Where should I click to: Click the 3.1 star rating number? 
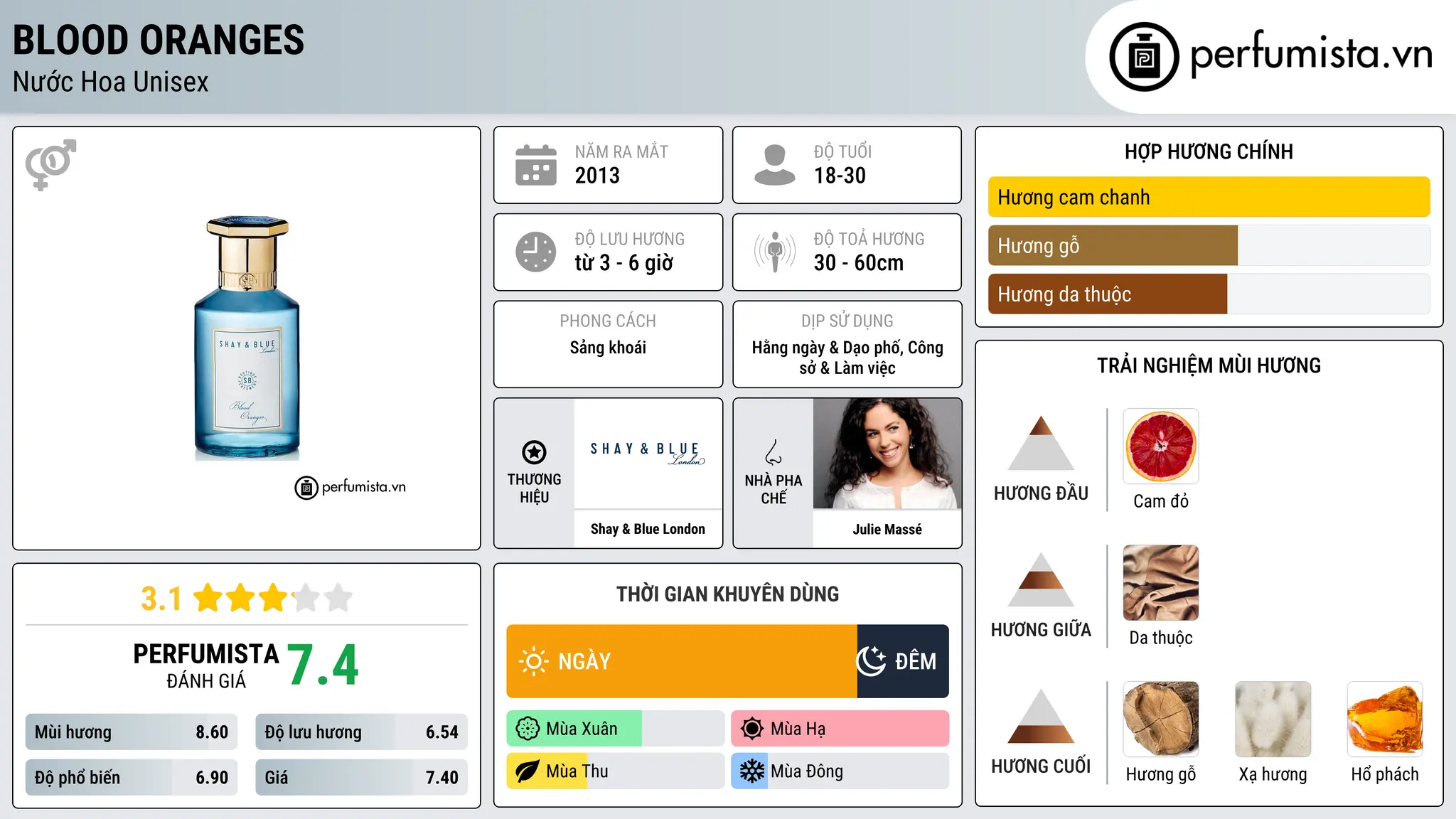tap(161, 599)
